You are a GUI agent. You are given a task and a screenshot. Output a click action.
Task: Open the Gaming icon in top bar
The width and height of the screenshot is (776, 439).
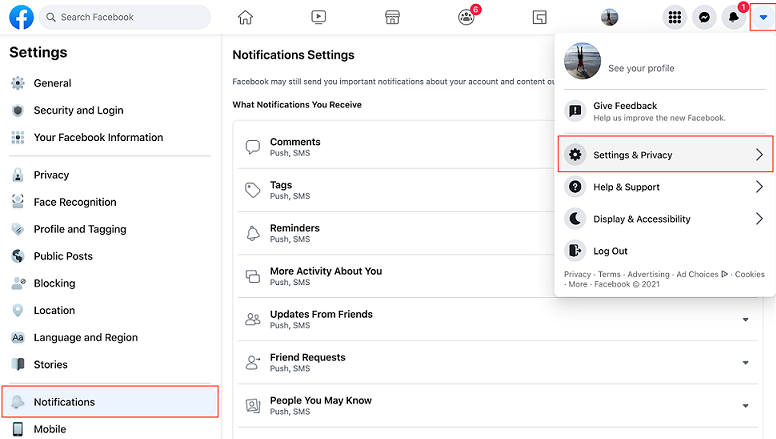tap(539, 17)
